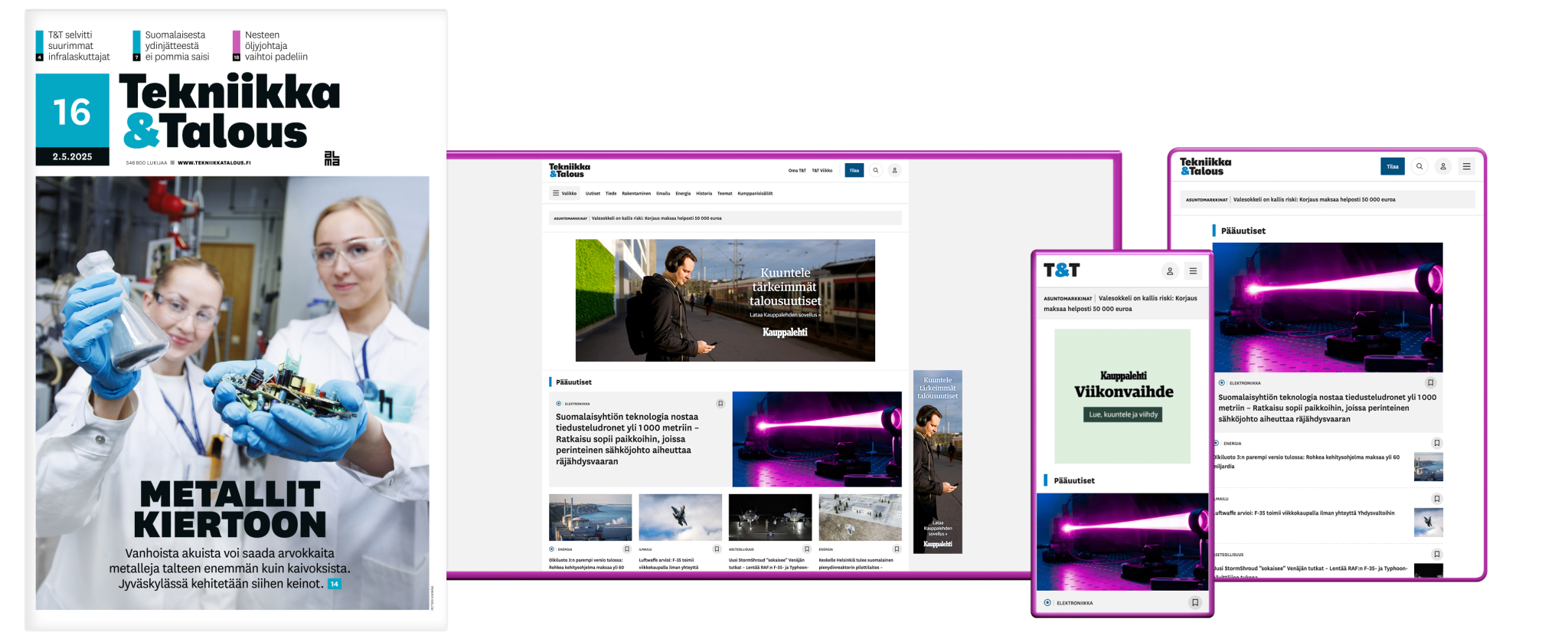The height and width of the screenshot is (642, 1568).
Task: Click search icon on desktop site header
Action: [x=875, y=170]
